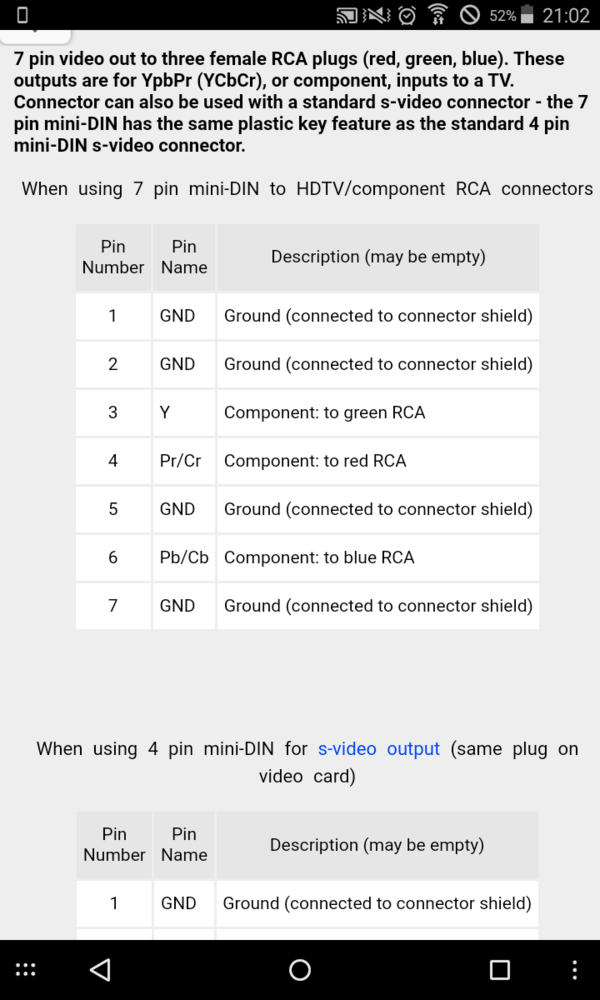Tap the clock showing 21:02

(x=566, y=15)
